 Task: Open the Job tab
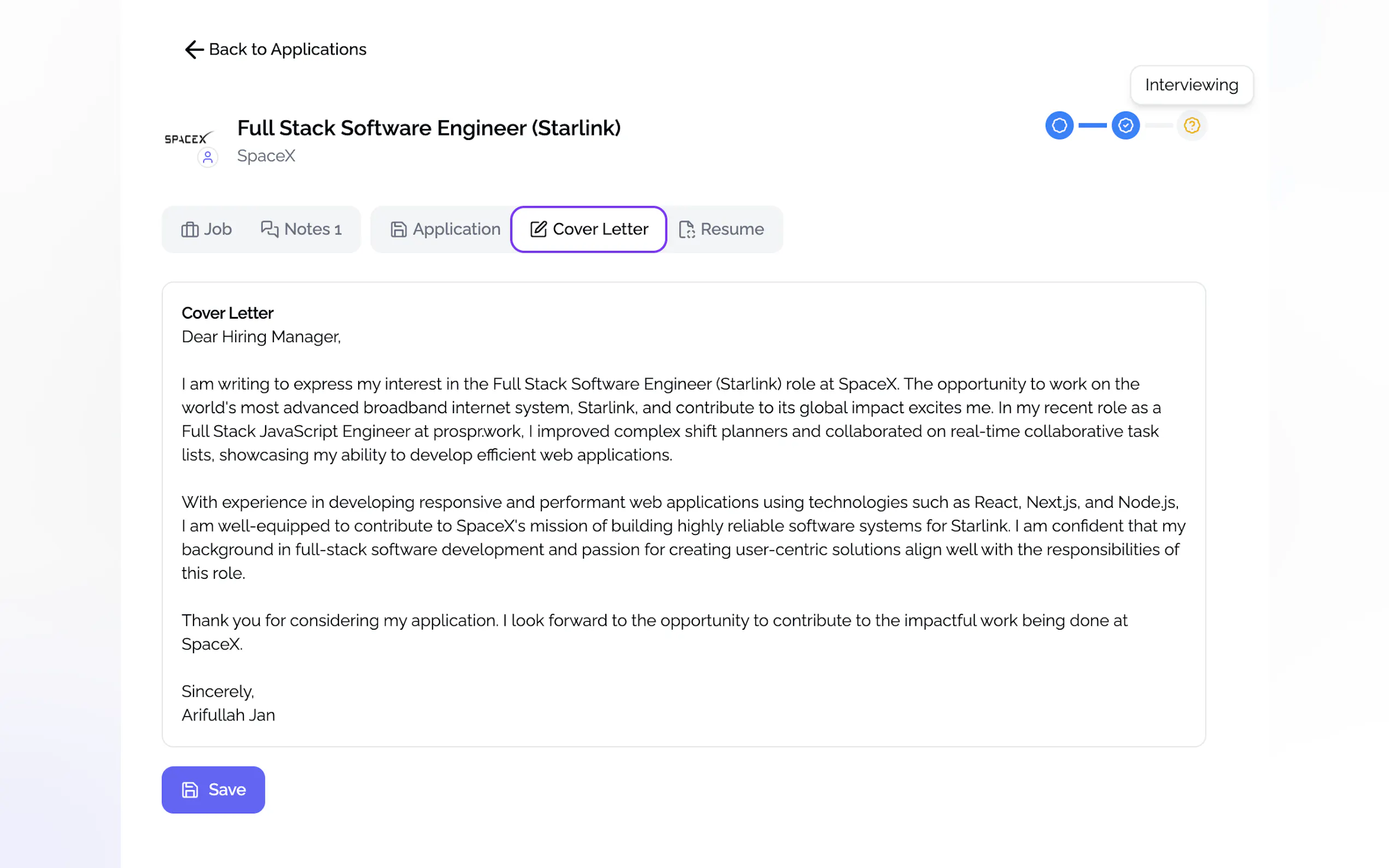pyautogui.click(x=207, y=229)
